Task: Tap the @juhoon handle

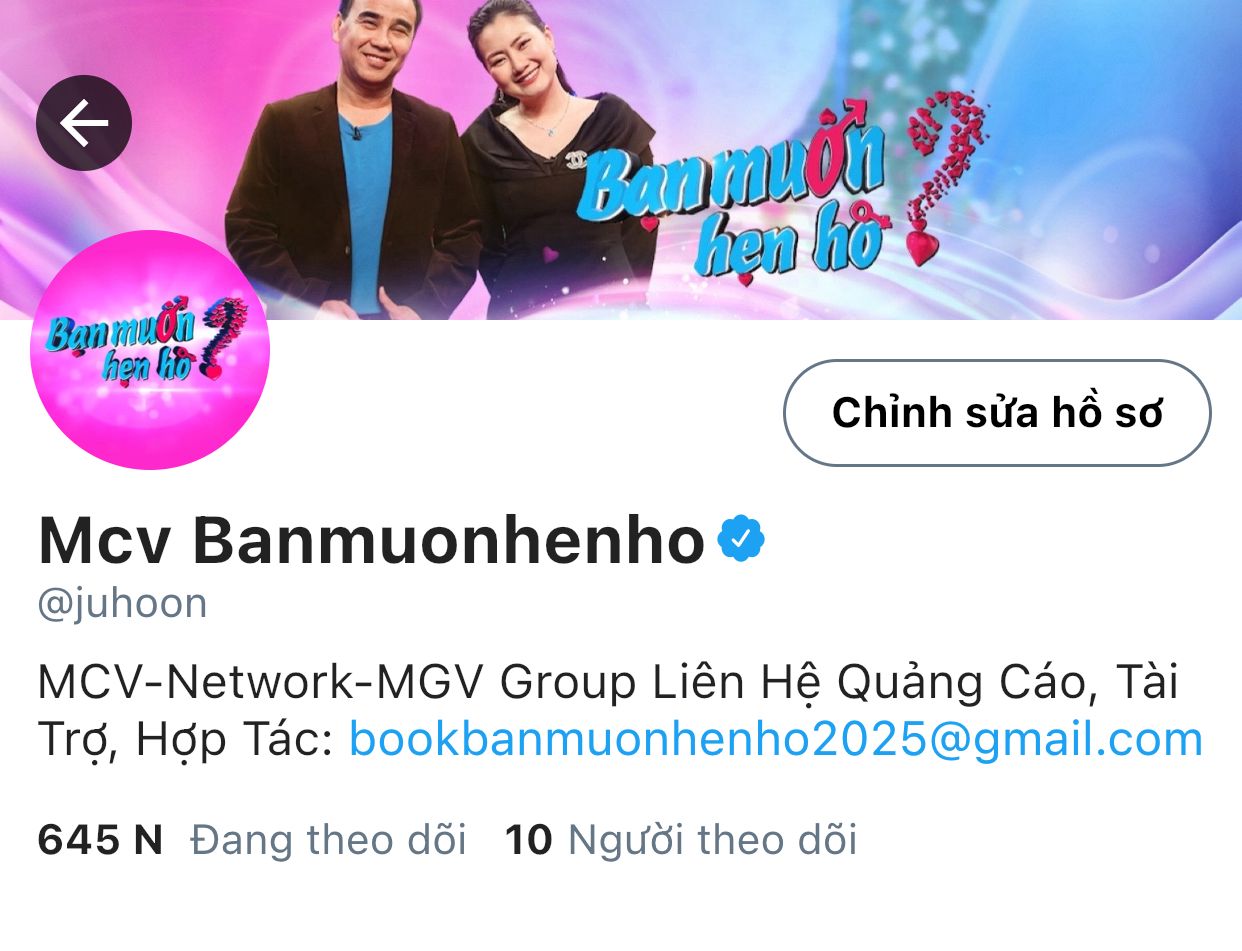Action: pos(122,605)
